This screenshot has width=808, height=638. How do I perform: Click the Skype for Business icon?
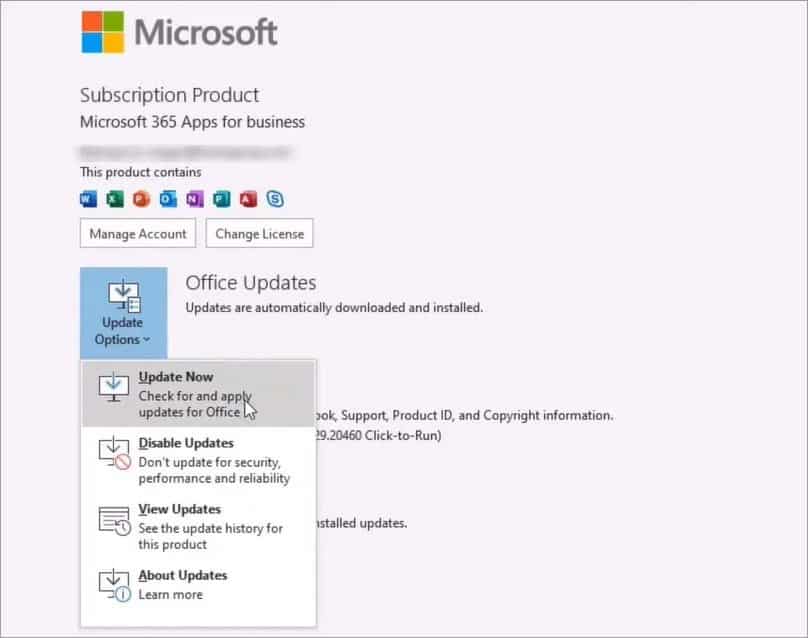click(x=275, y=199)
